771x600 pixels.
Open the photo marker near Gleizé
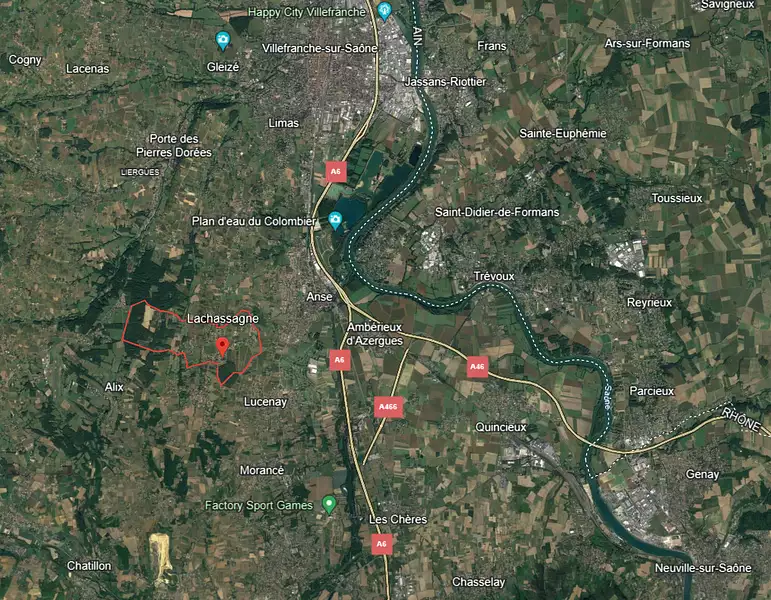(223, 40)
